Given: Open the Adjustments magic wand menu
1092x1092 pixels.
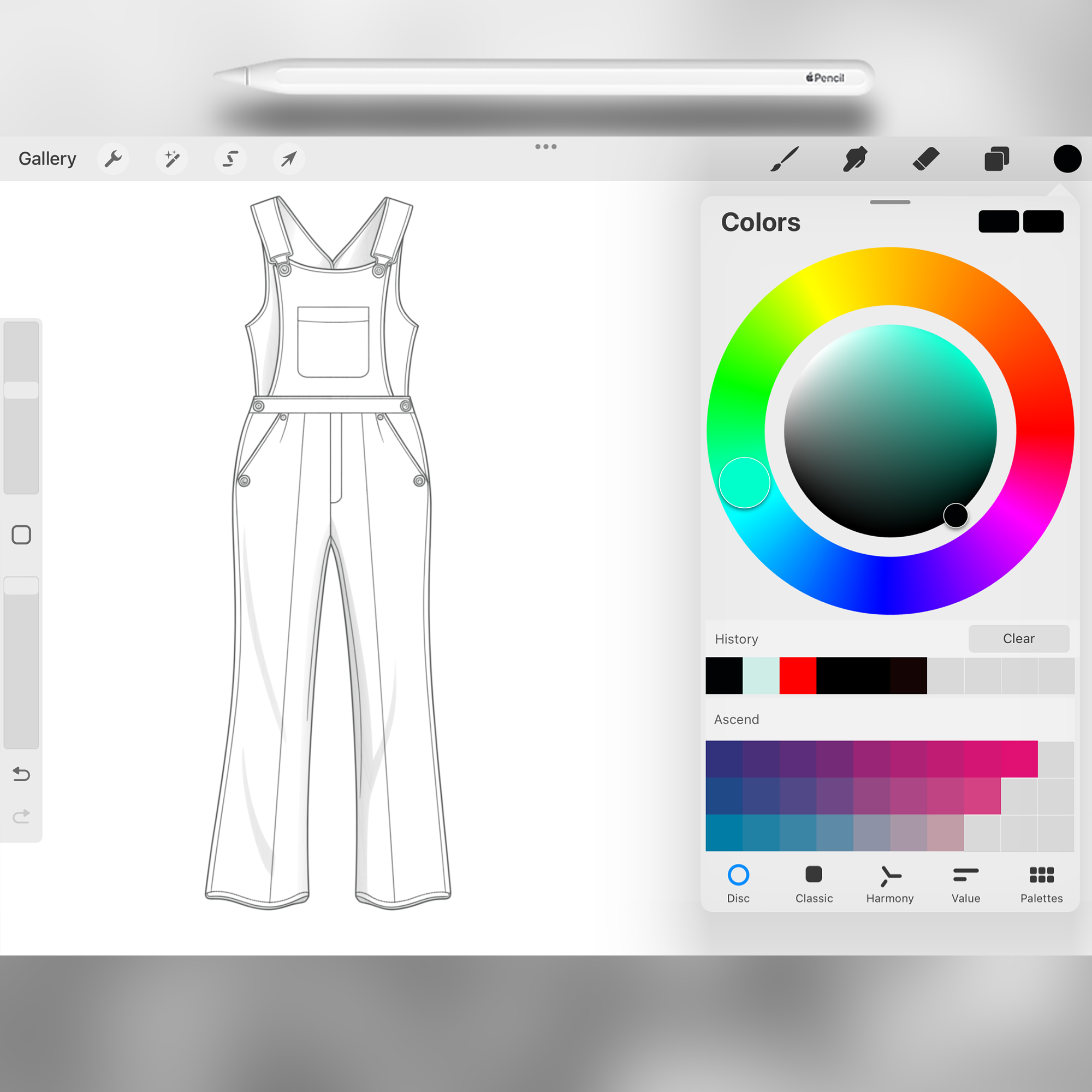Looking at the screenshot, I should pyautogui.click(x=172, y=159).
